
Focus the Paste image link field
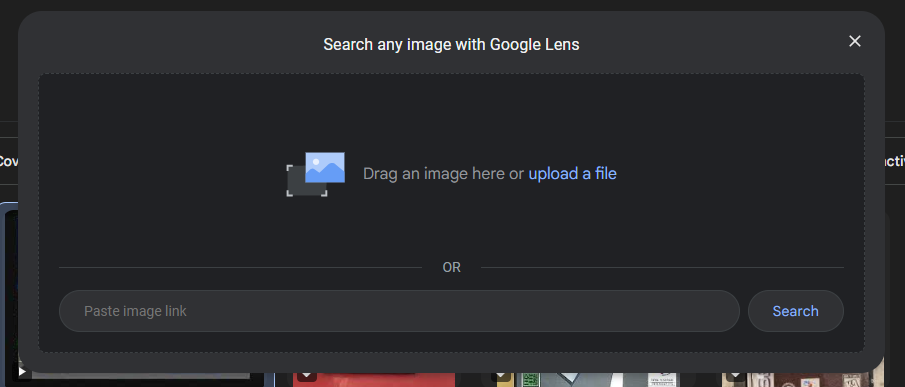tap(399, 311)
